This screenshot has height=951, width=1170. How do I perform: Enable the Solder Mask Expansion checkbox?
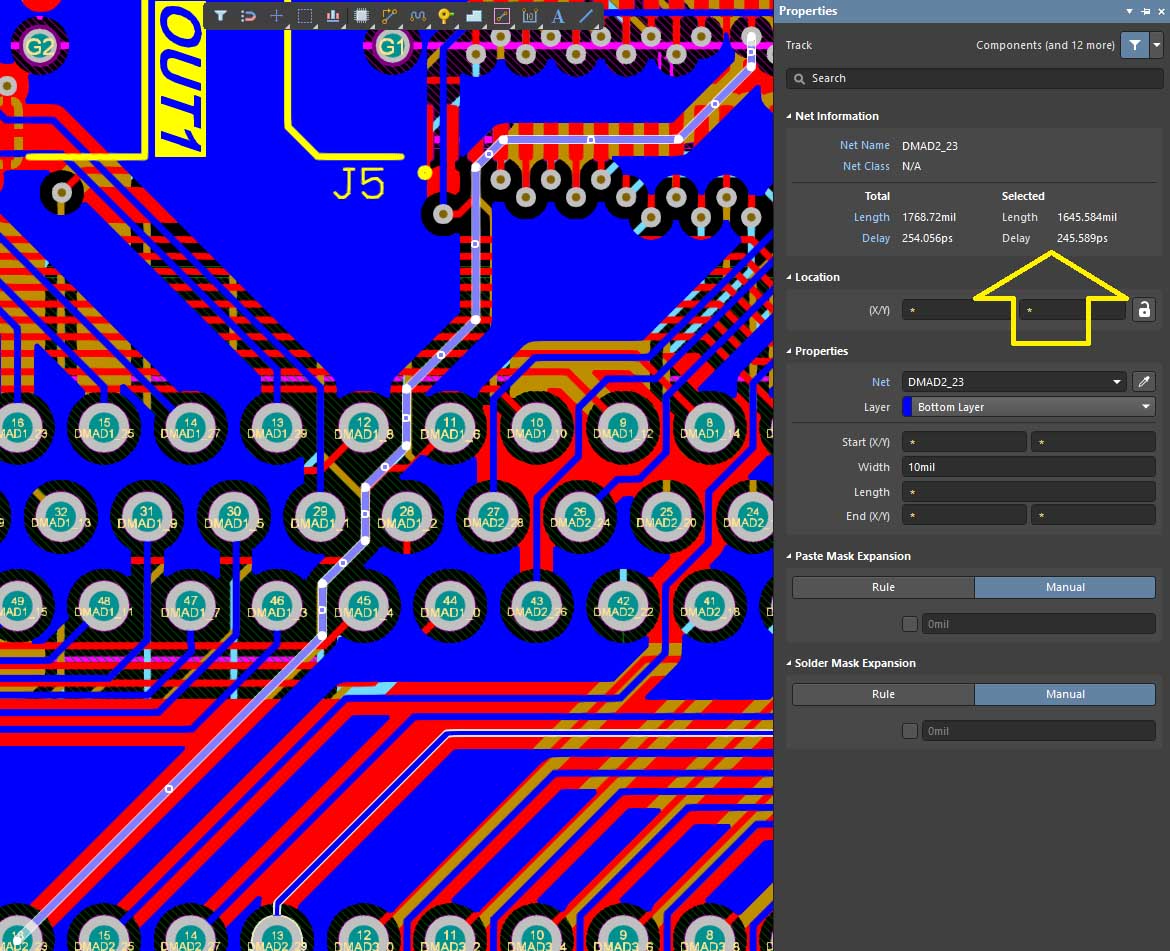pos(909,731)
